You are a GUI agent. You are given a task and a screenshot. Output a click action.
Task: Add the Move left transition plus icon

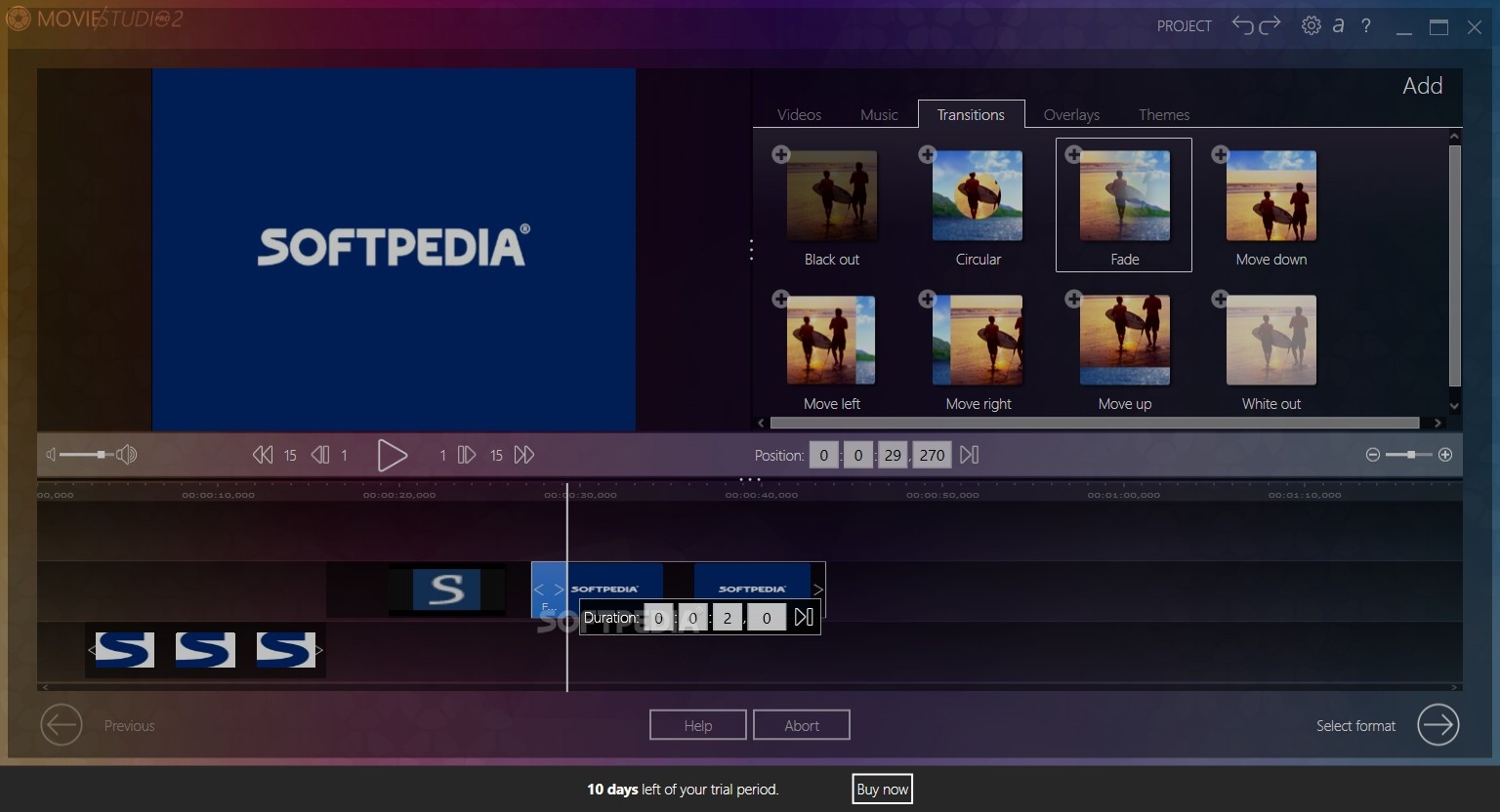tap(780, 299)
